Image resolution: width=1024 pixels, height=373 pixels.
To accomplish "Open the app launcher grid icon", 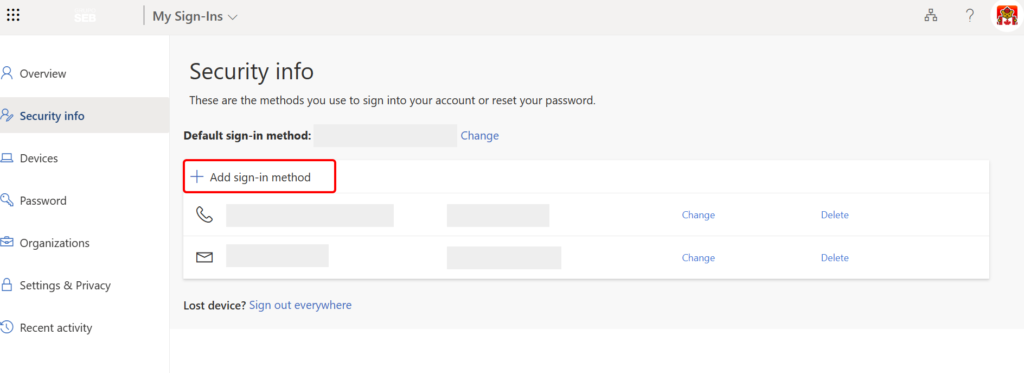I will 13,16.
